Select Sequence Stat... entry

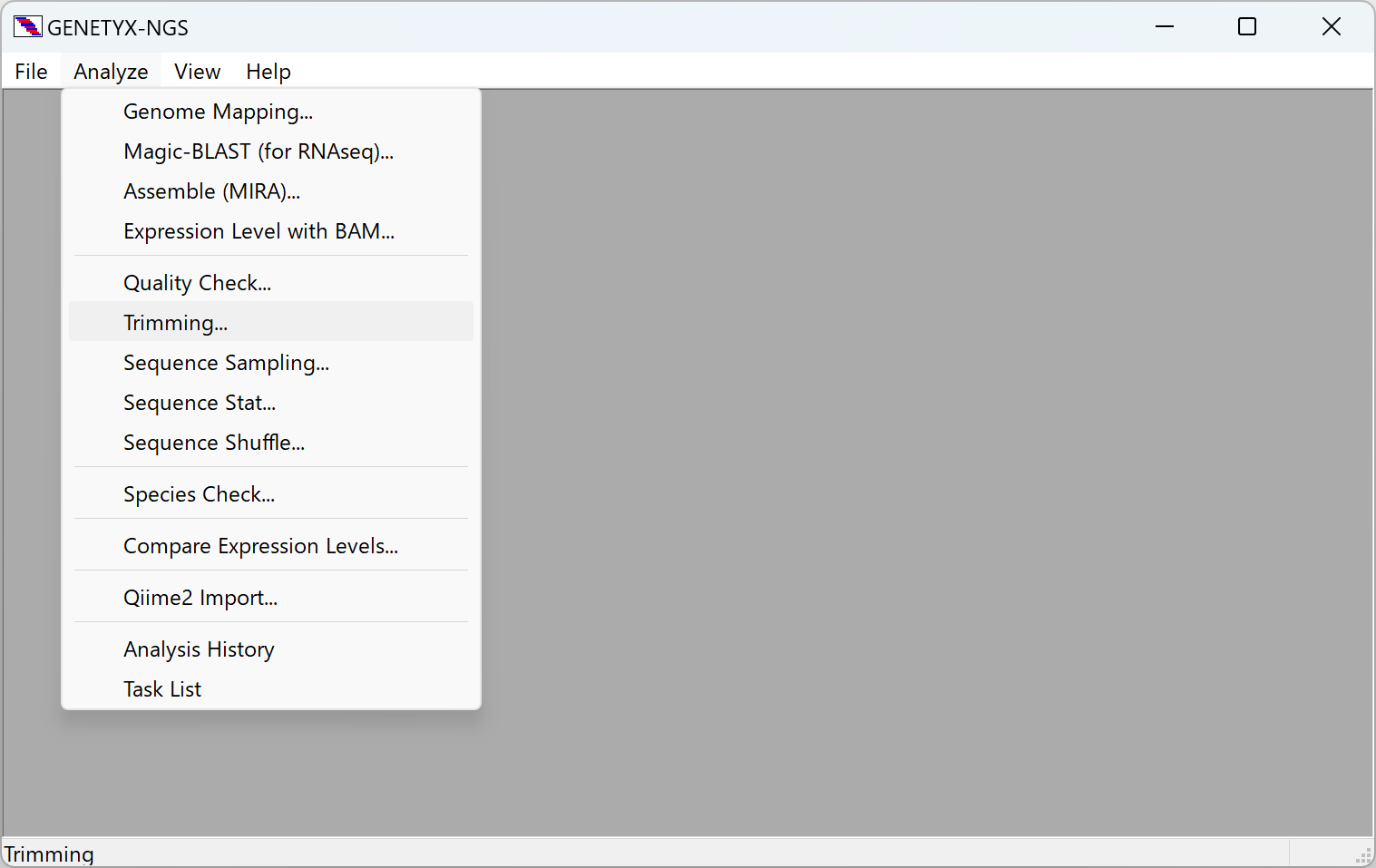coord(271,403)
